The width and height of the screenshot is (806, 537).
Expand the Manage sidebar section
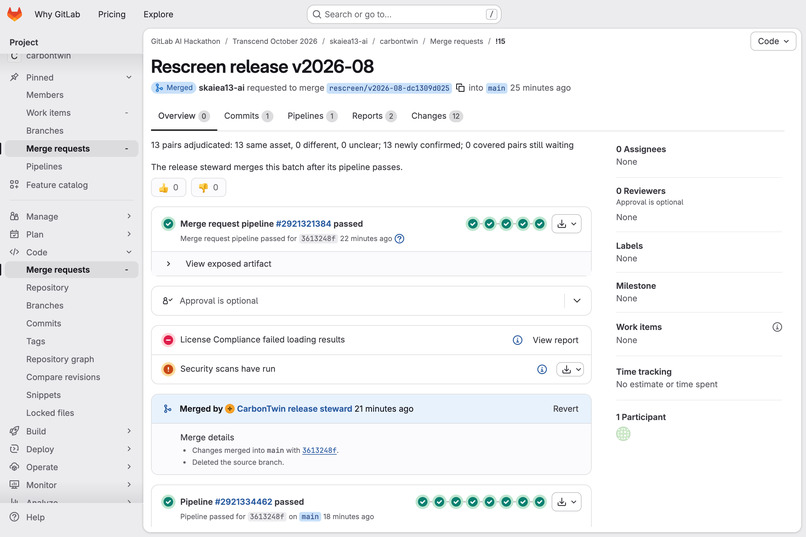point(129,216)
